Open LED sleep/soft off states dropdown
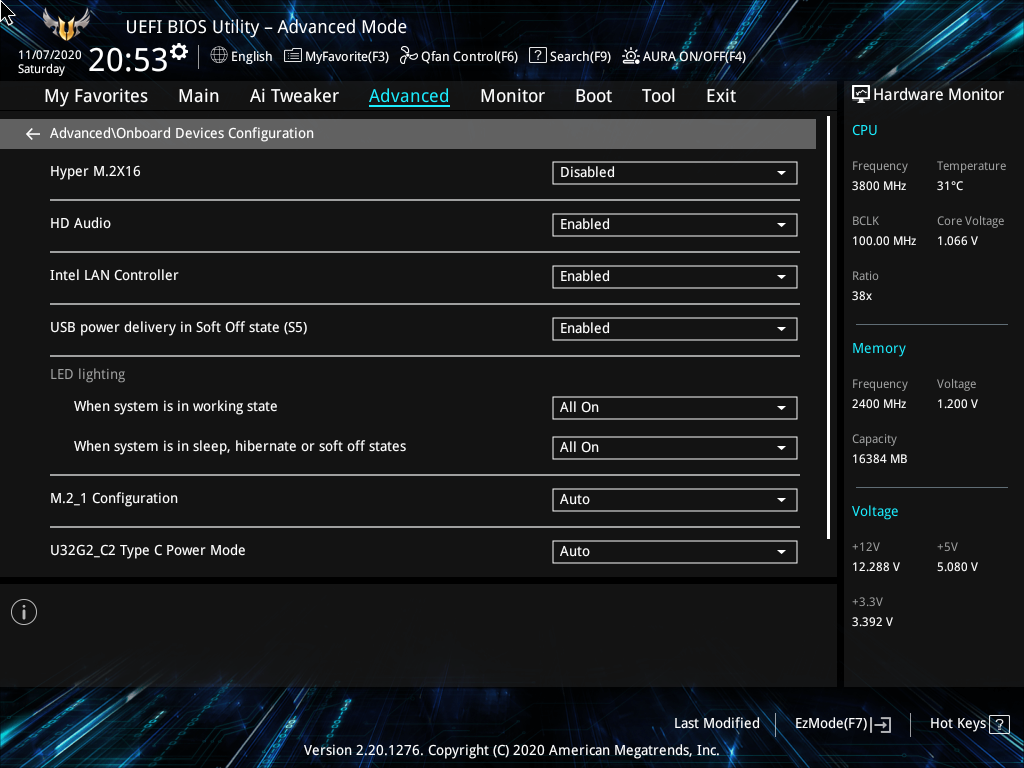Screen dimensions: 1024x768 tap(675, 447)
